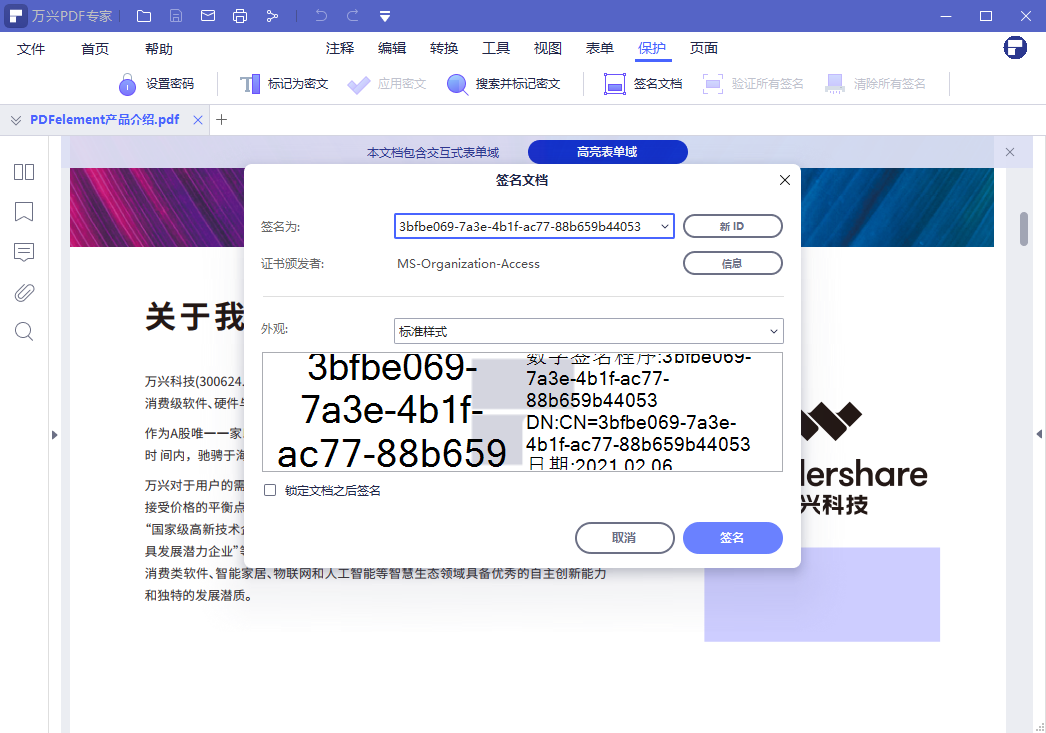Screen dimensions: 1046x733
Task: Click 签名文档 toolbar button
Action: coord(643,84)
